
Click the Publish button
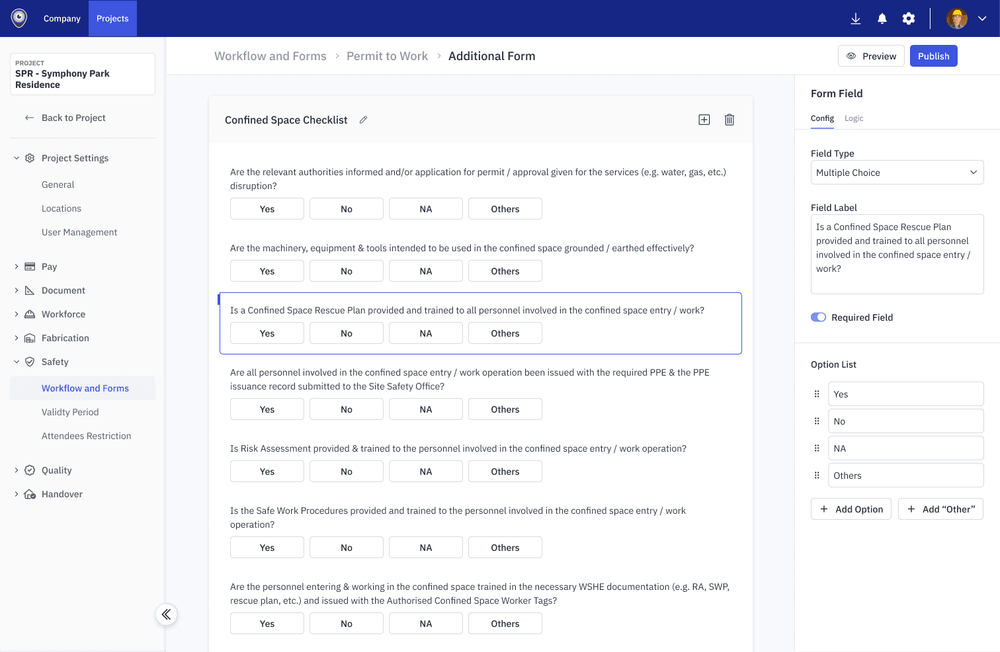[933, 56]
